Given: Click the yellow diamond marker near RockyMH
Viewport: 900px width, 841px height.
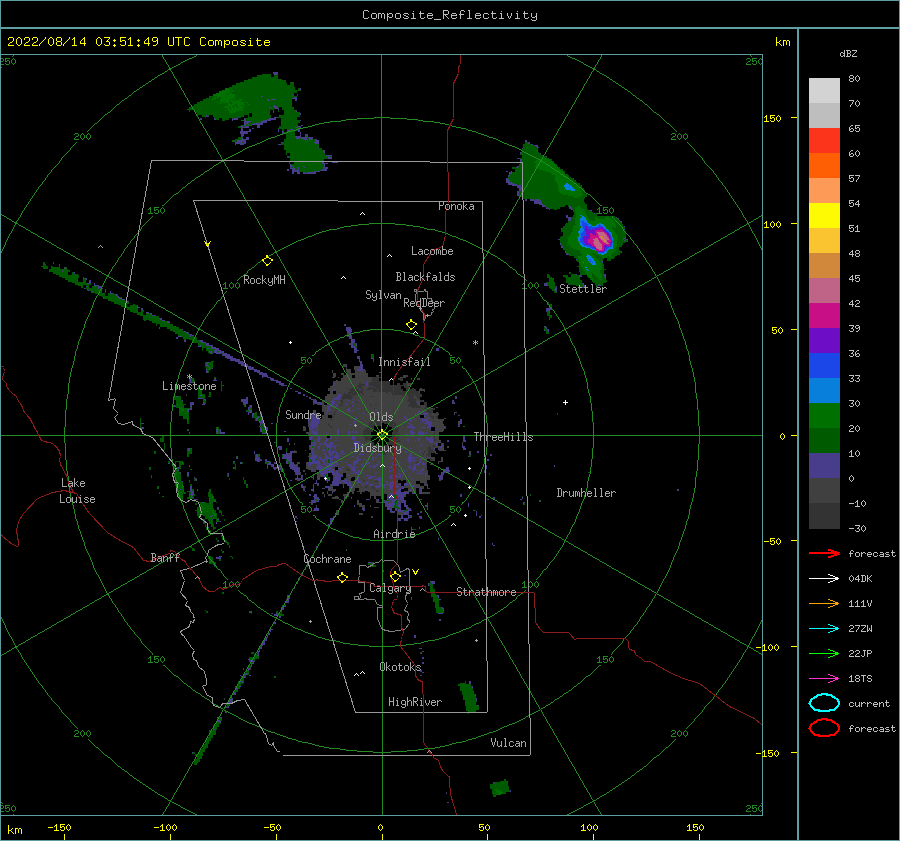Looking at the screenshot, I should pos(267,261).
